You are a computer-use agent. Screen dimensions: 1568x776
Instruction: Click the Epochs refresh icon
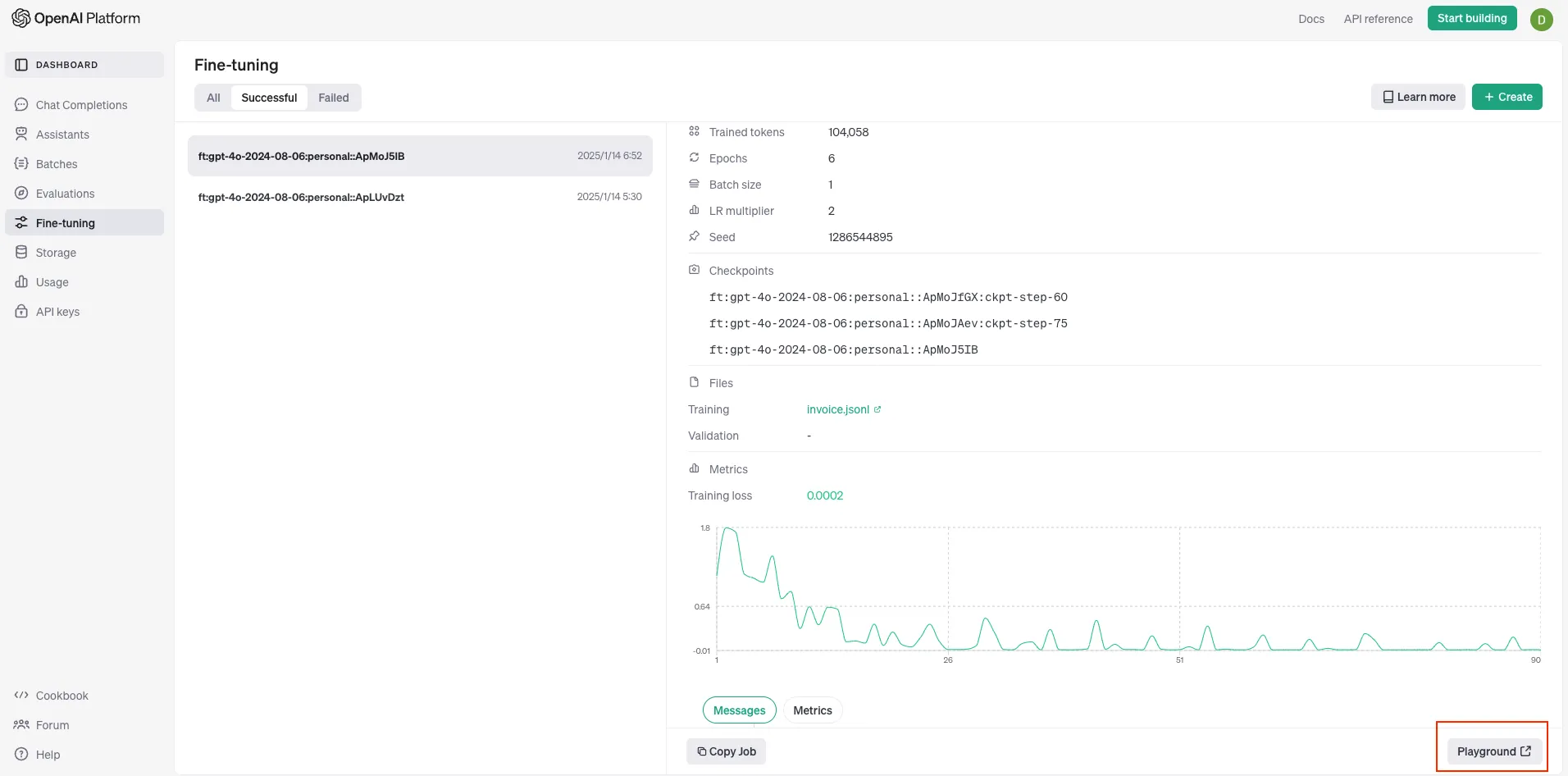[x=694, y=157]
